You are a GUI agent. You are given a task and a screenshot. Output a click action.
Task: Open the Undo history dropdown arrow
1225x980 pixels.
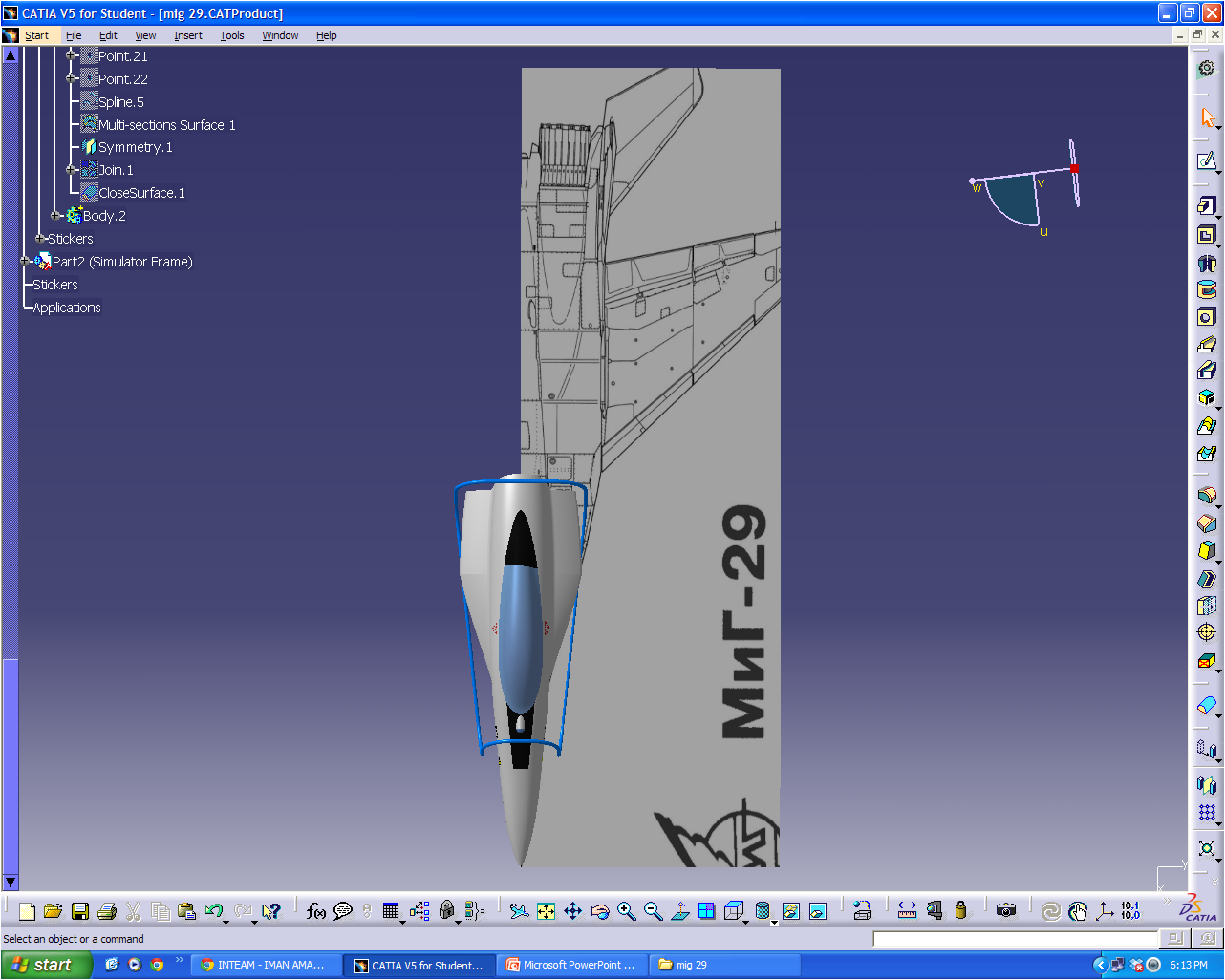226,921
